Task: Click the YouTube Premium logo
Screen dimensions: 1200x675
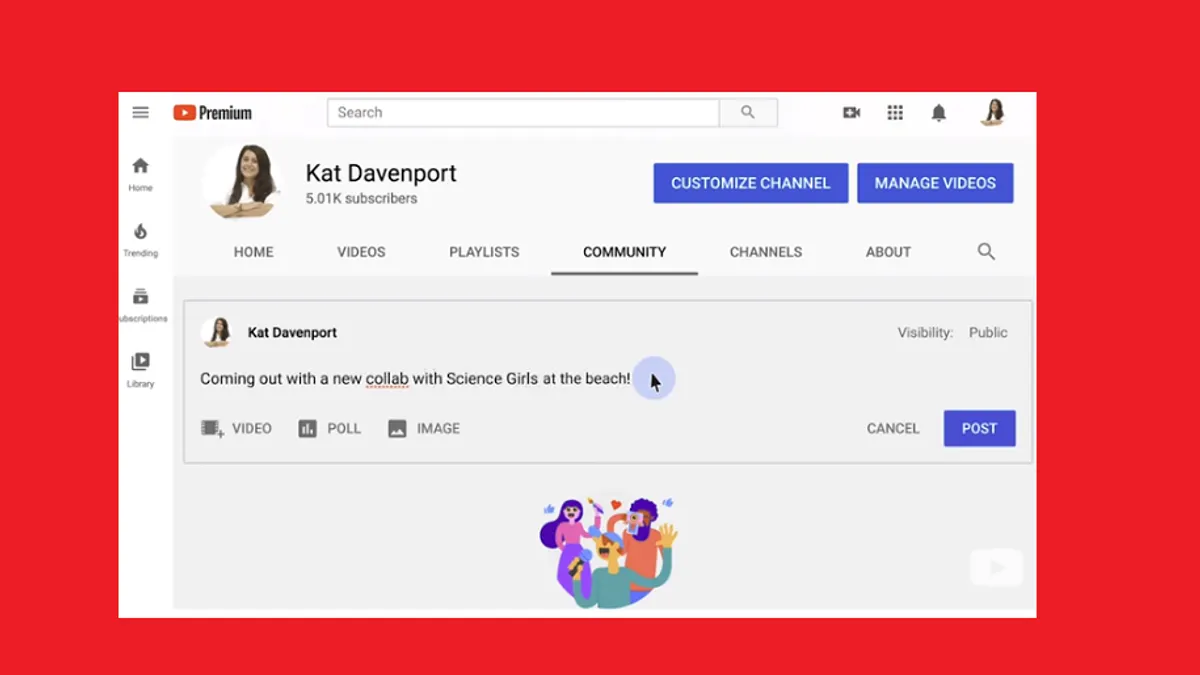Action: [212, 113]
